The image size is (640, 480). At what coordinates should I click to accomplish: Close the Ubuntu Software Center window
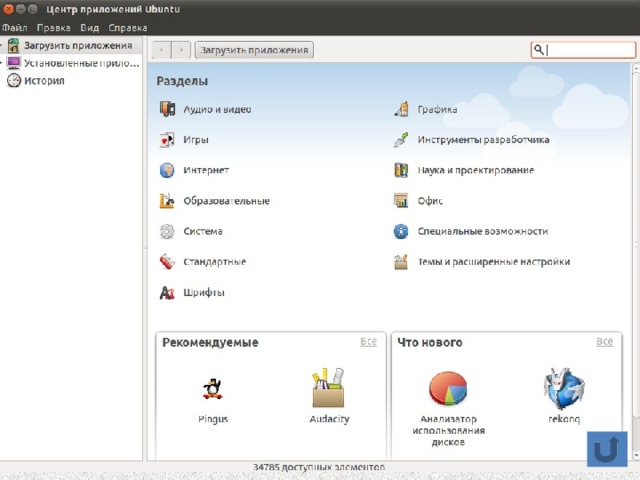click(8, 9)
